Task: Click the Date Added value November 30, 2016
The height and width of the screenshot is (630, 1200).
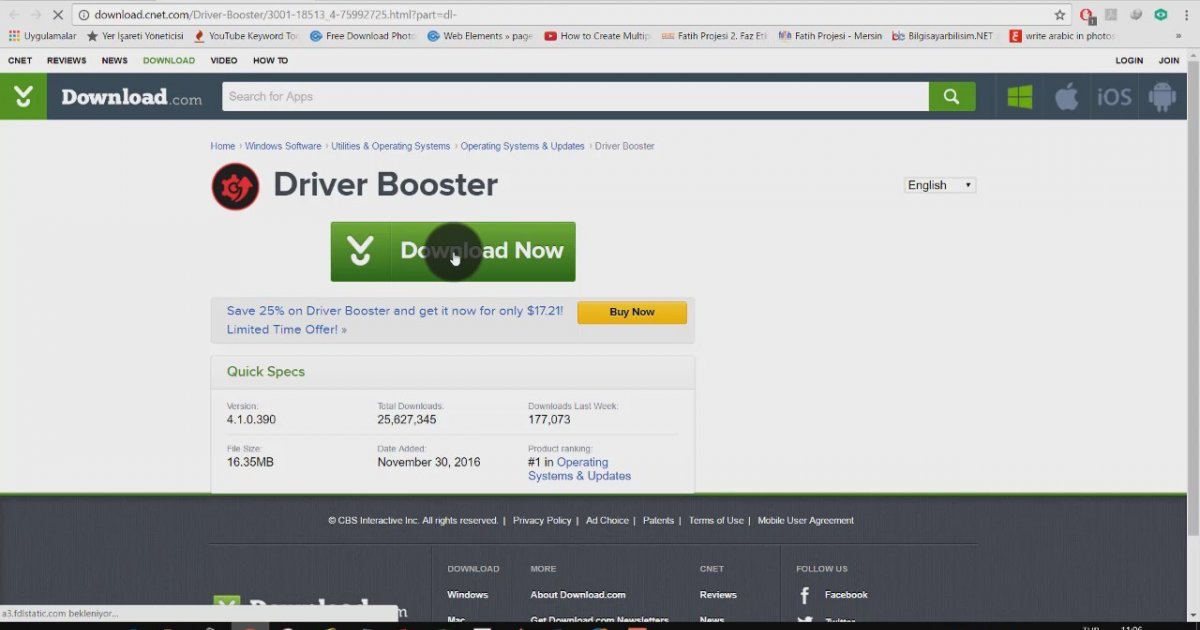Action: [x=429, y=463]
